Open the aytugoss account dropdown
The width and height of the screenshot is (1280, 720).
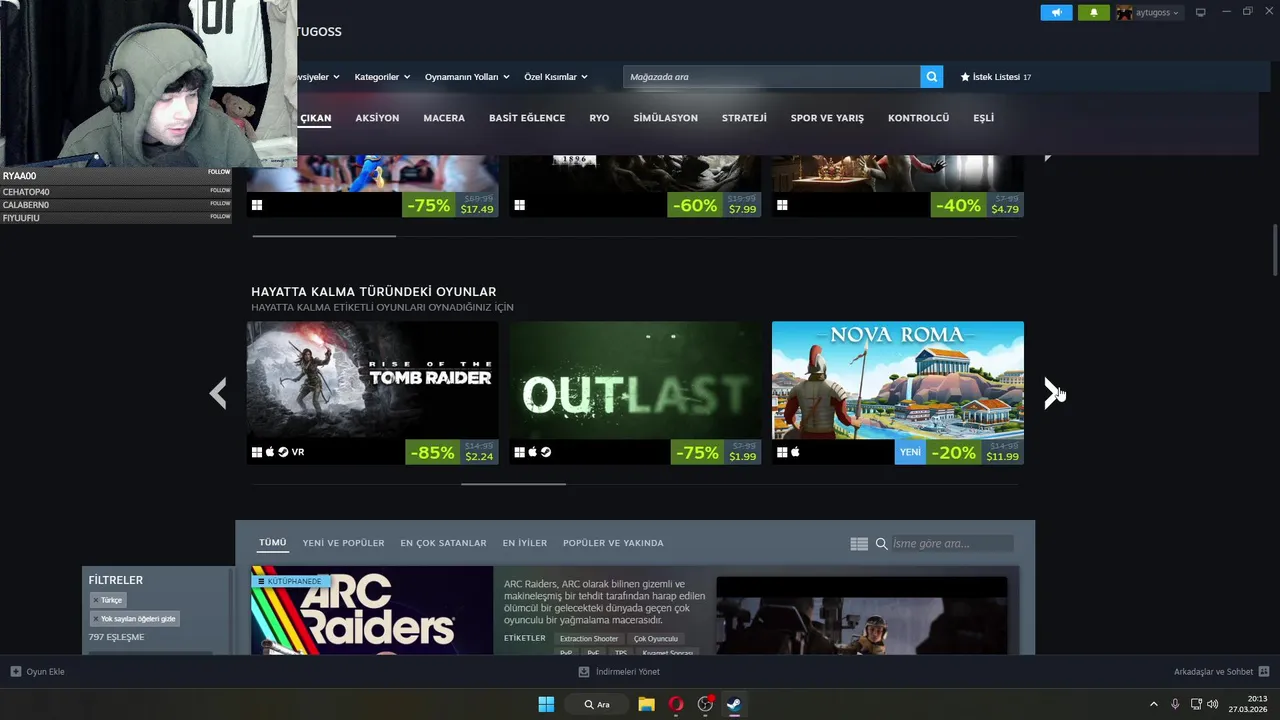click(x=1149, y=13)
